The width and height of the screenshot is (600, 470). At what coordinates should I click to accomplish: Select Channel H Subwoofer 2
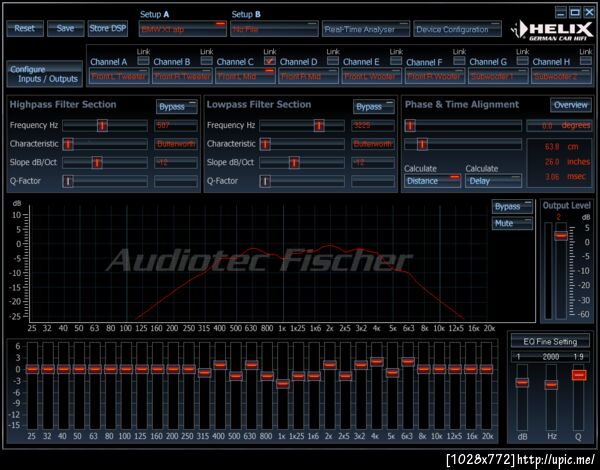pyautogui.click(x=561, y=76)
